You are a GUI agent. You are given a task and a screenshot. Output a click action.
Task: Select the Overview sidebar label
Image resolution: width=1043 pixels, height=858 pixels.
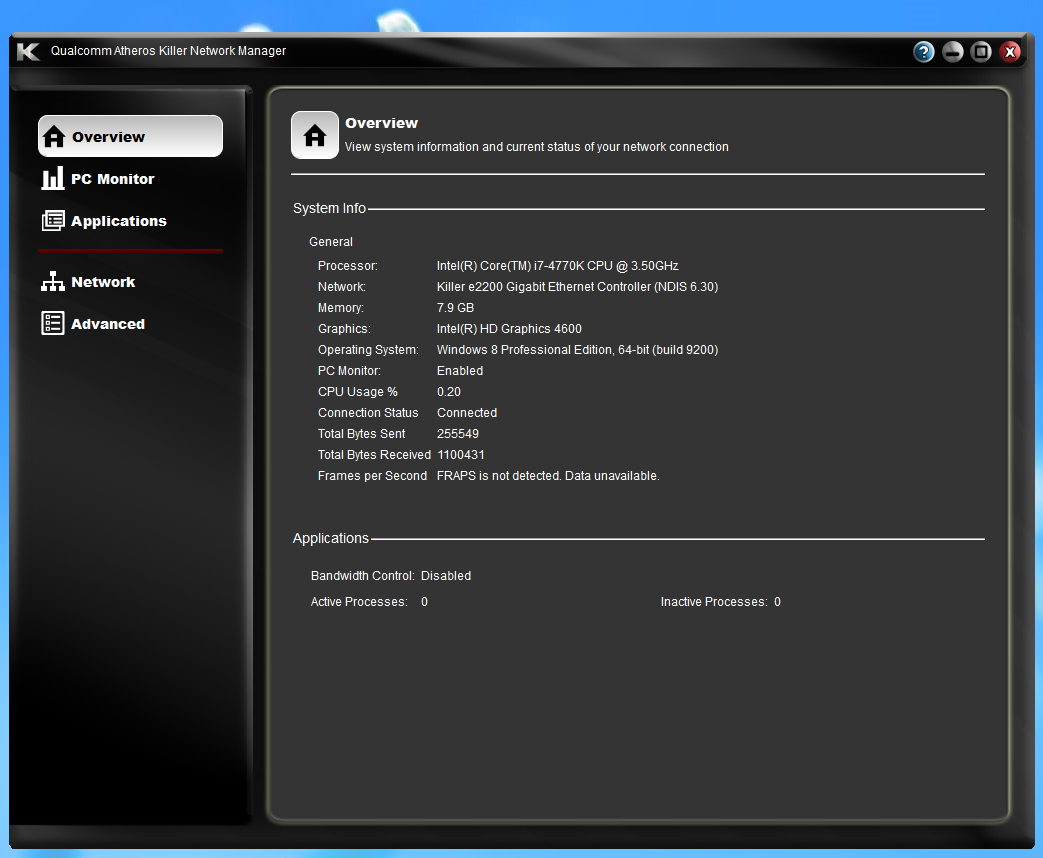point(108,137)
